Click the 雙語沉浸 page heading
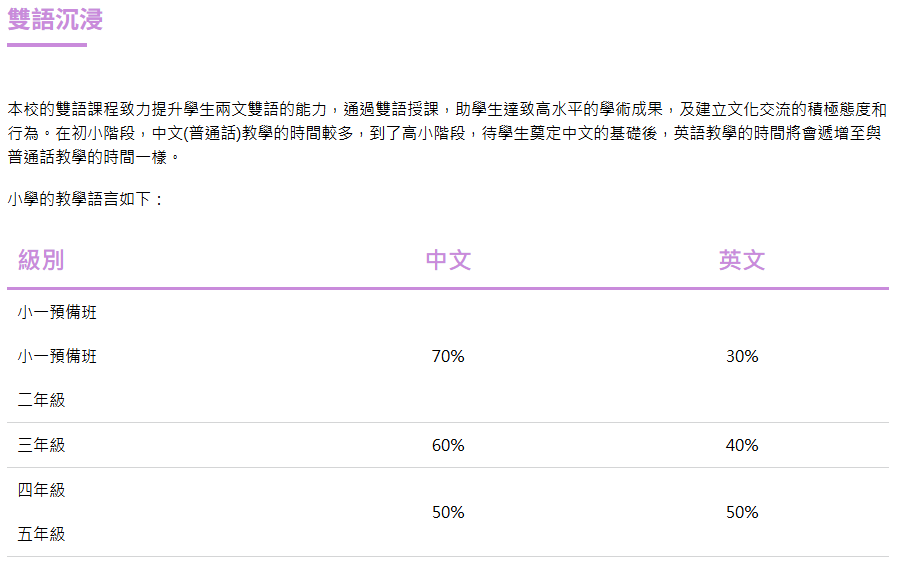Viewport: 903px width, 571px height. tap(55, 19)
